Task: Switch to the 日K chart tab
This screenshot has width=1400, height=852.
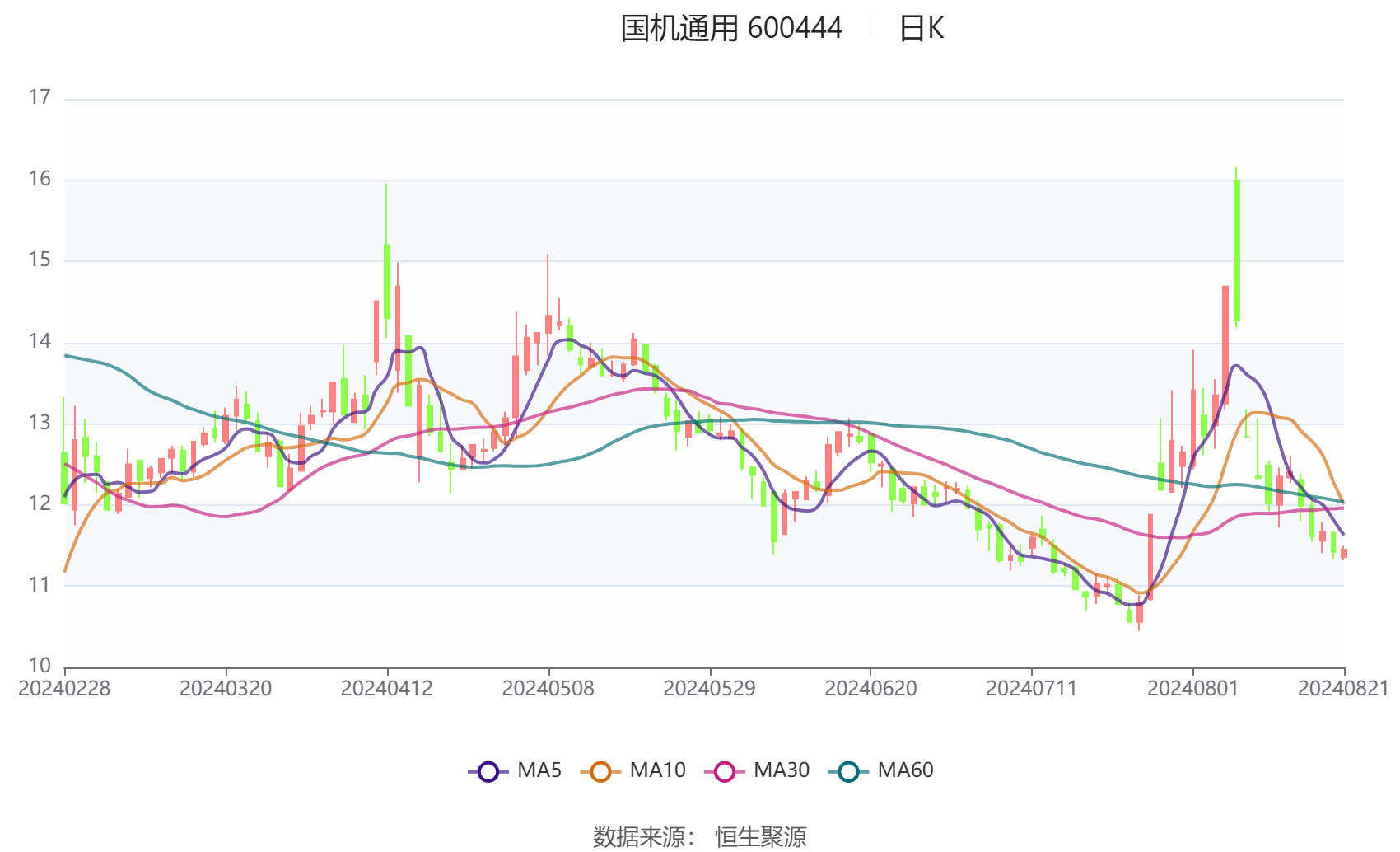Action: pyautogui.click(x=922, y=29)
